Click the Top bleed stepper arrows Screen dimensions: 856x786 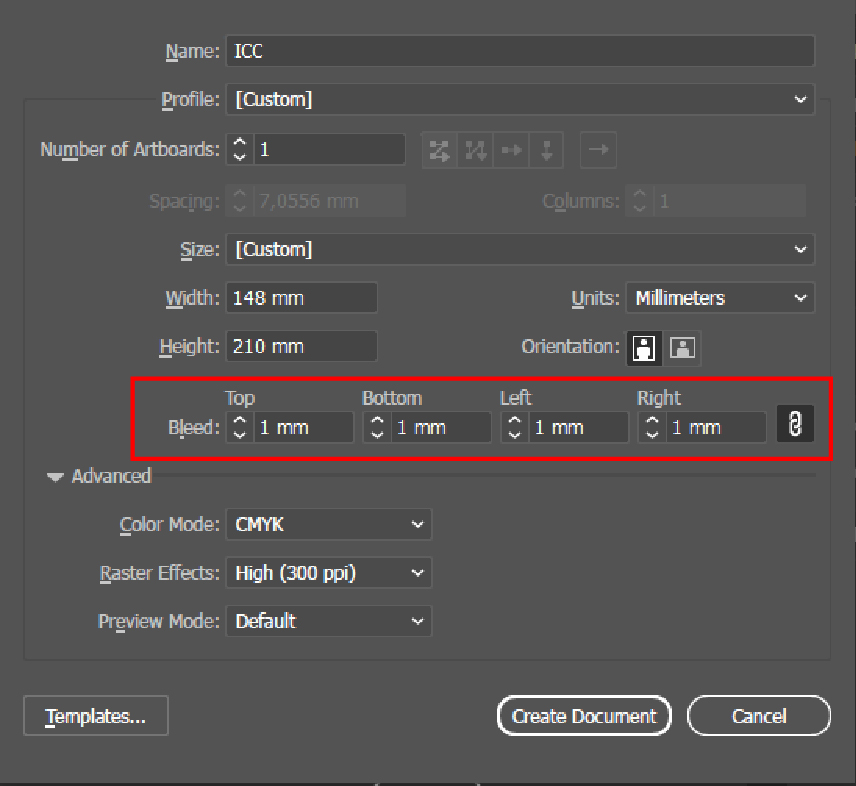click(x=240, y=427)
